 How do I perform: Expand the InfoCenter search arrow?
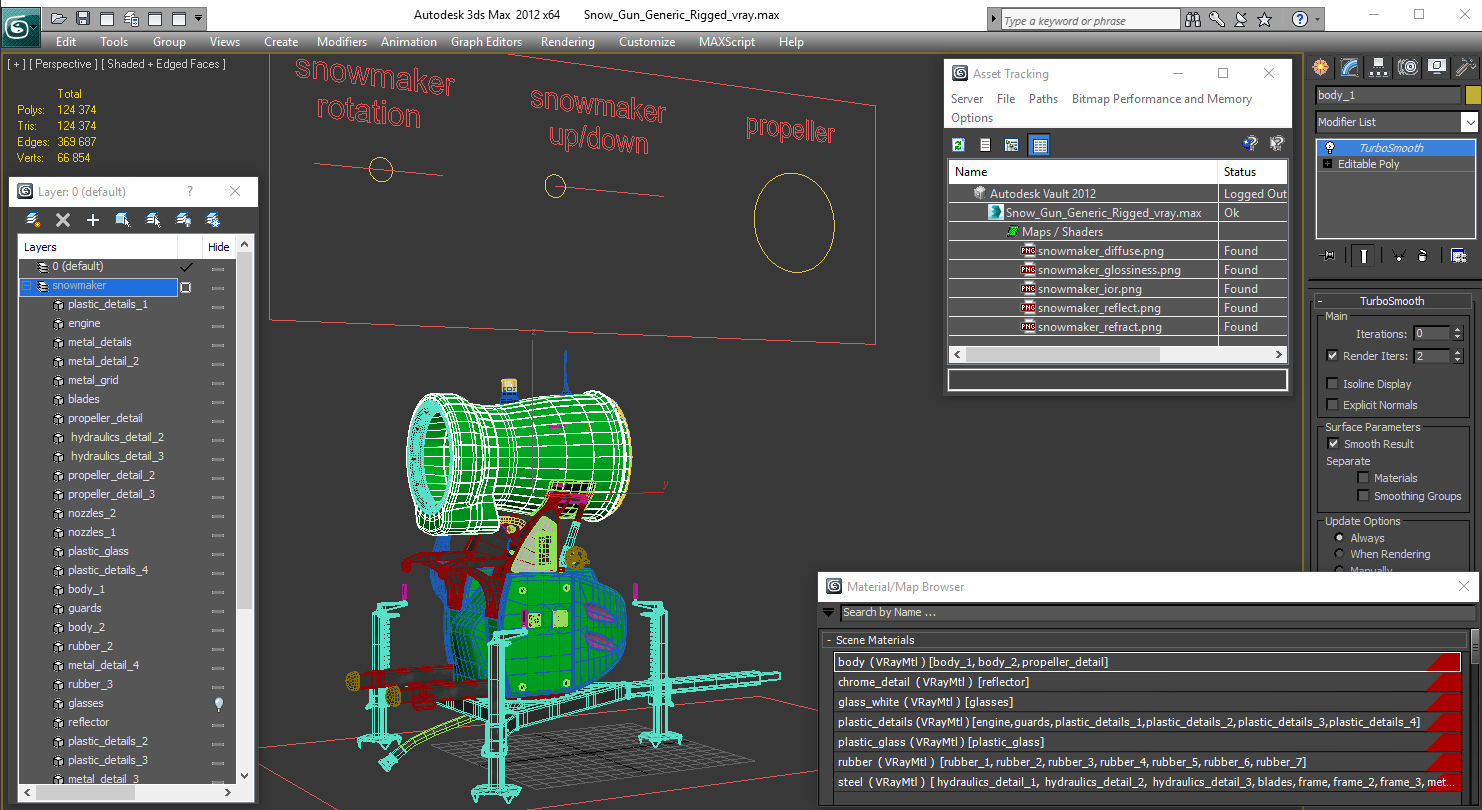coord(994,19)
